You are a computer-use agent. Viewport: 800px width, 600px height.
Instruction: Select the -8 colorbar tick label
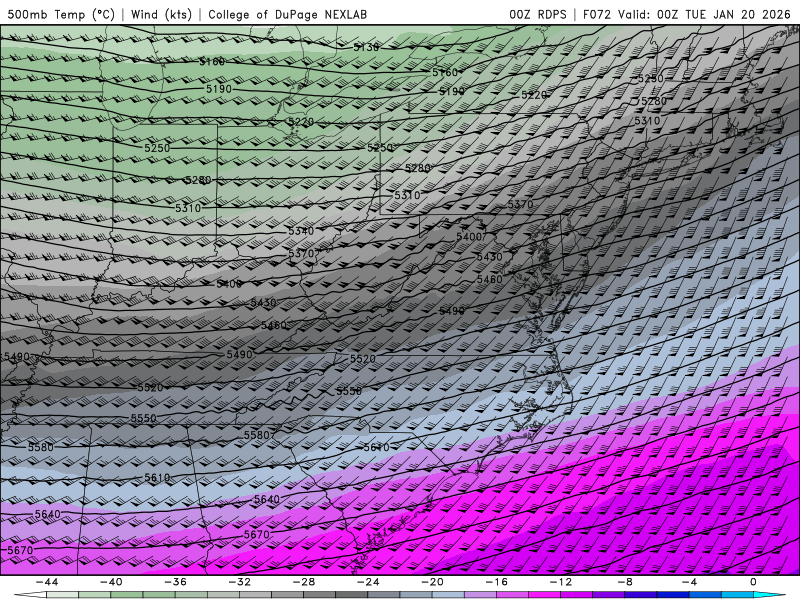click(x=626, y=582)
